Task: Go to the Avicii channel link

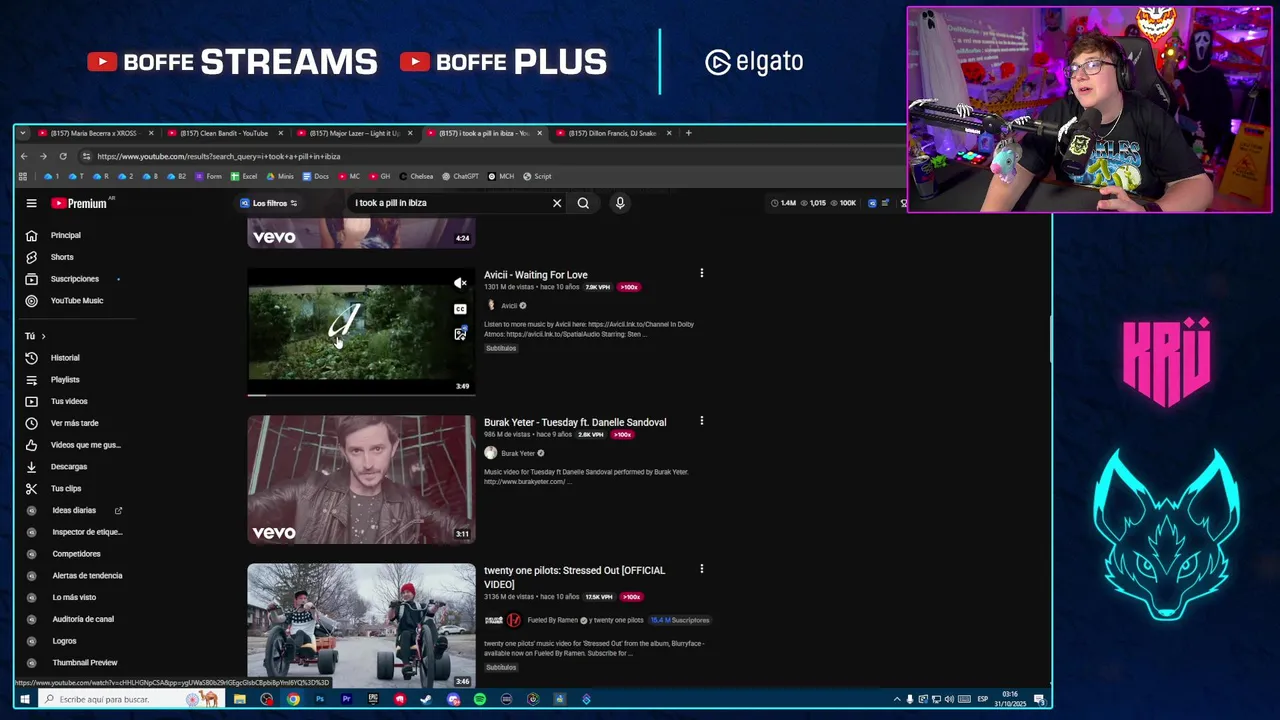Action: click(509, 306)
